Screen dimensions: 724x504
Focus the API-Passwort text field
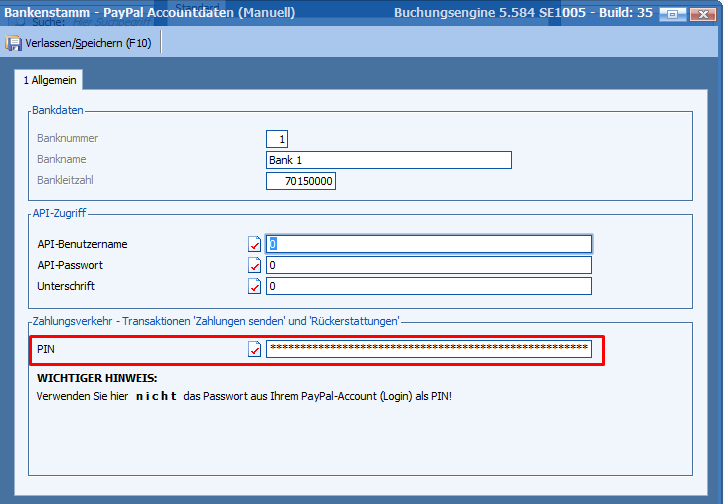click(x=428, y=265)
